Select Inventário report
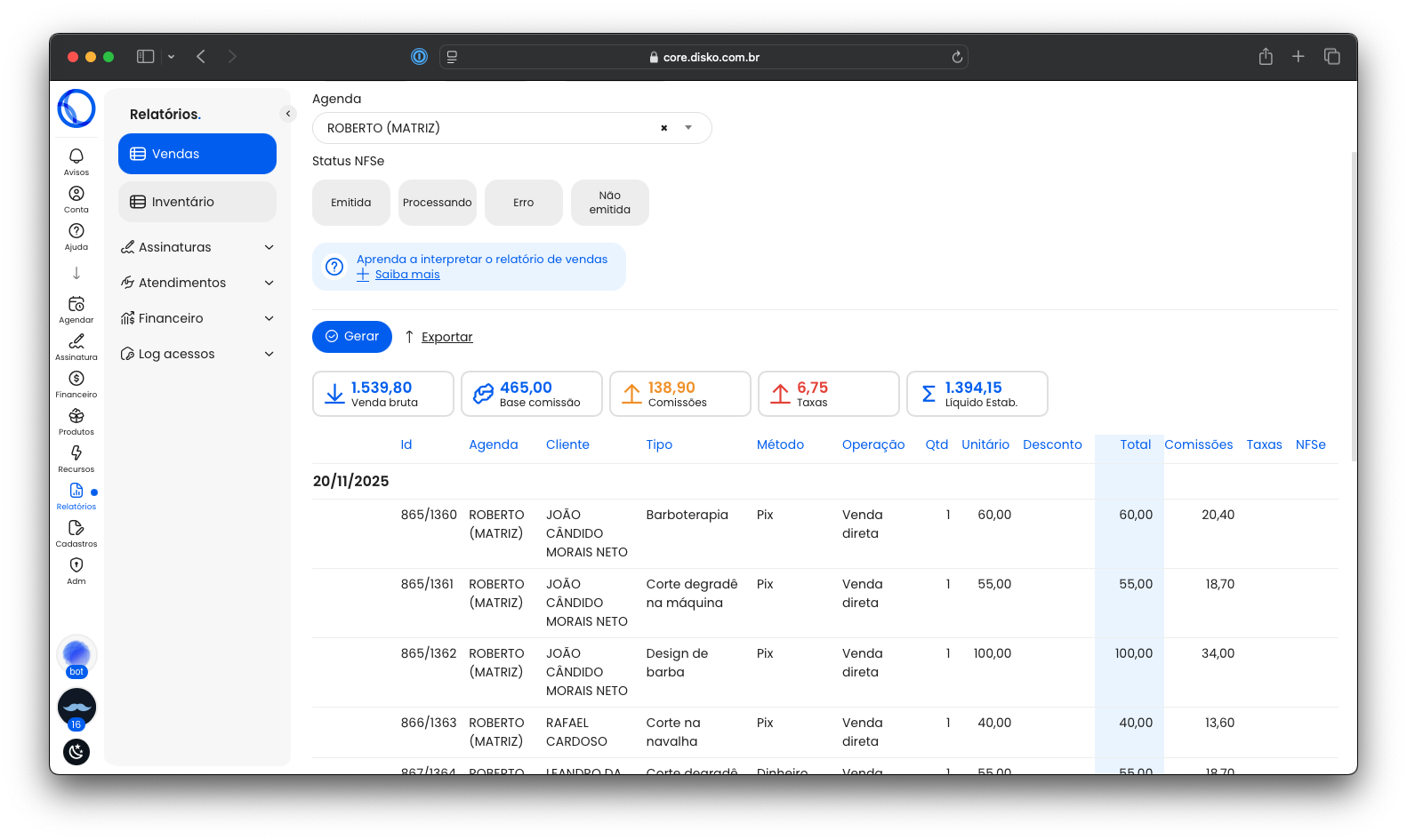 pos(197,202)
